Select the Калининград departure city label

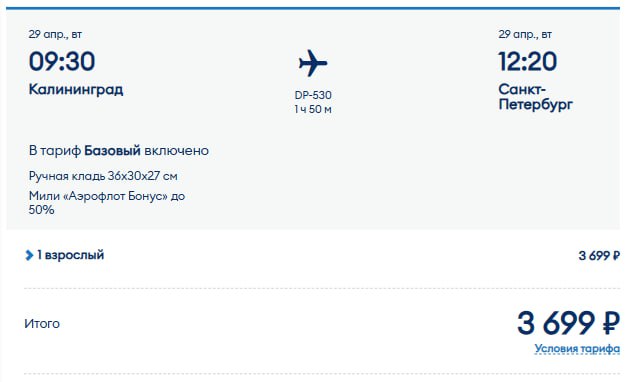(x=76, y=90)
